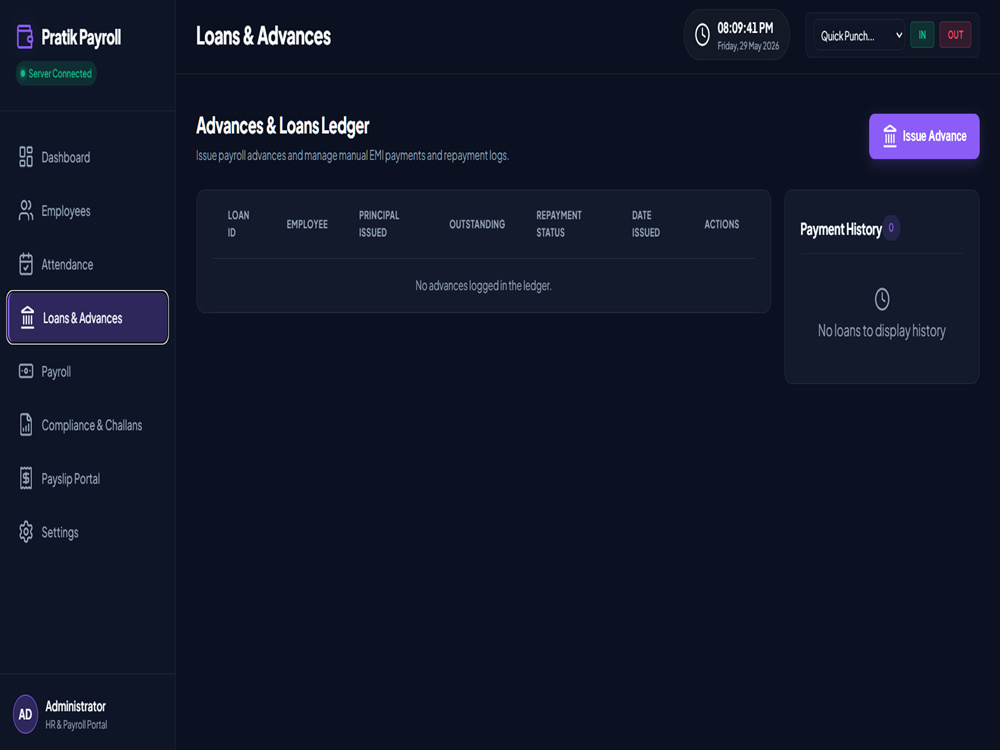Image resolution: width=1000 pixels, height=750 pixels.
Task: Click the Loans & Advances bank icon
Action: 27,318
